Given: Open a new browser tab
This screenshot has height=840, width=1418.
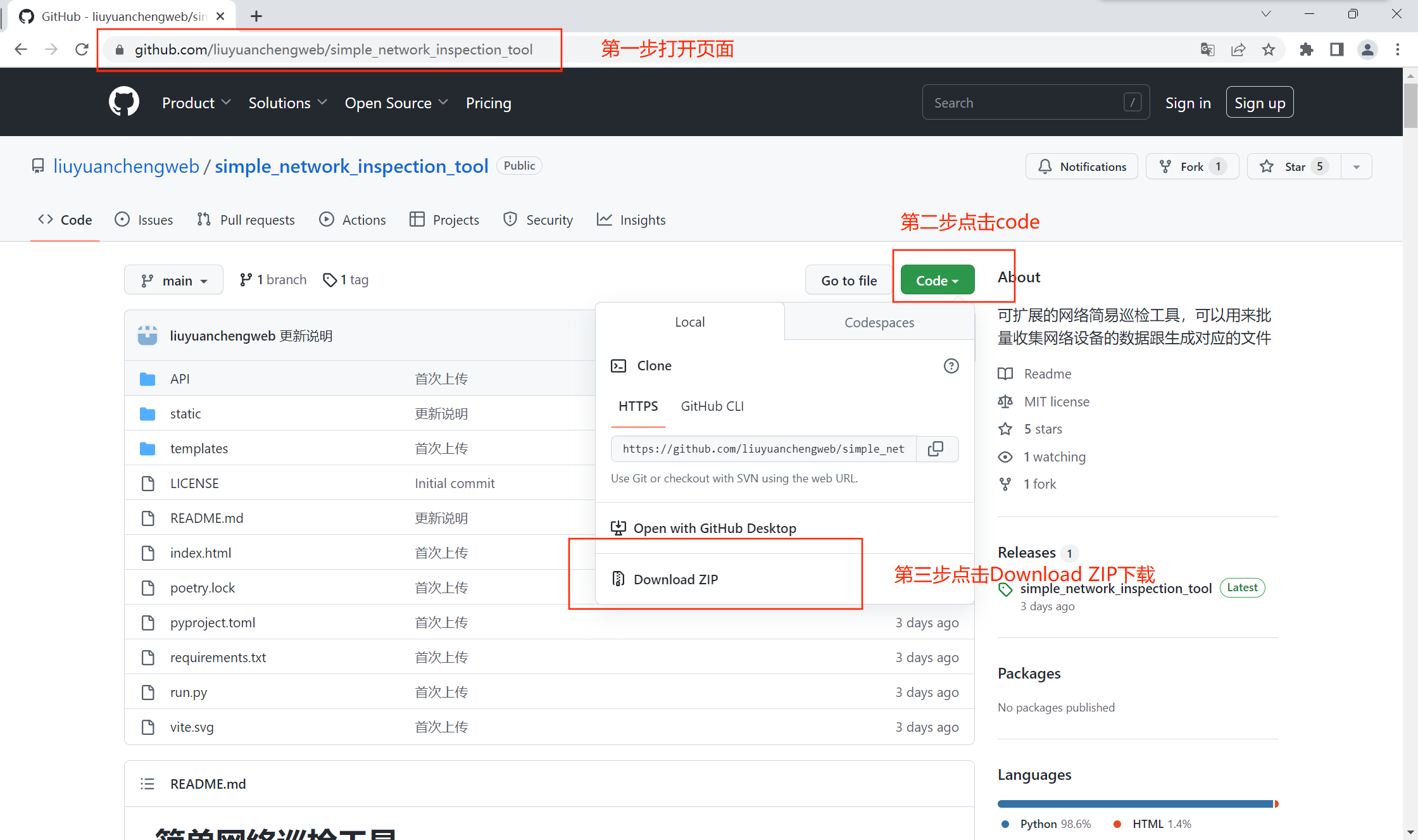Looking at the screenshot, I should [256, 16].
